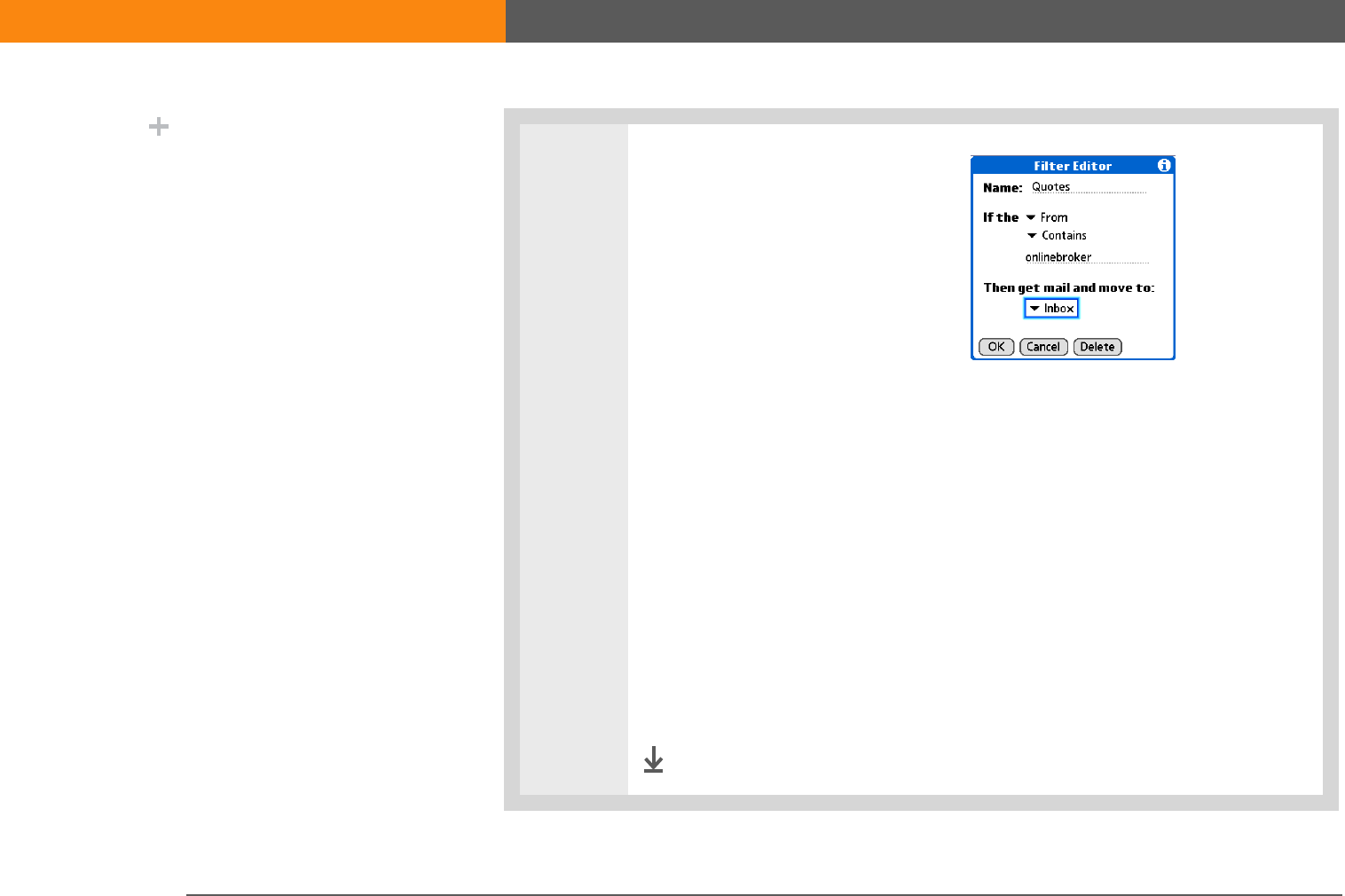
Task: Click the 'Then get mail and move to:' label
Action: tap(1069, 288)
